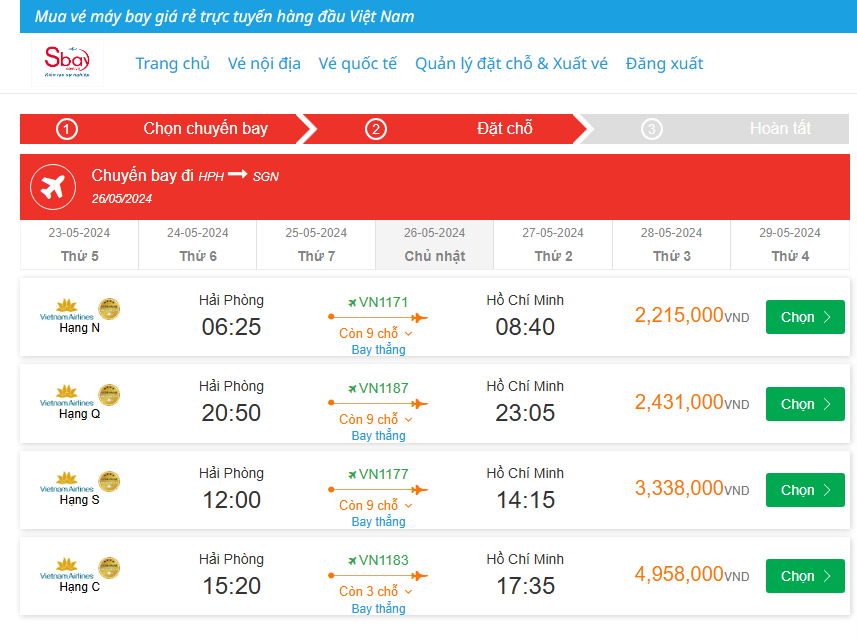The height and width of the screenshot is (640, 857).
Task: Choose the 06:25 flight with Chọn button
Action: 805,317
